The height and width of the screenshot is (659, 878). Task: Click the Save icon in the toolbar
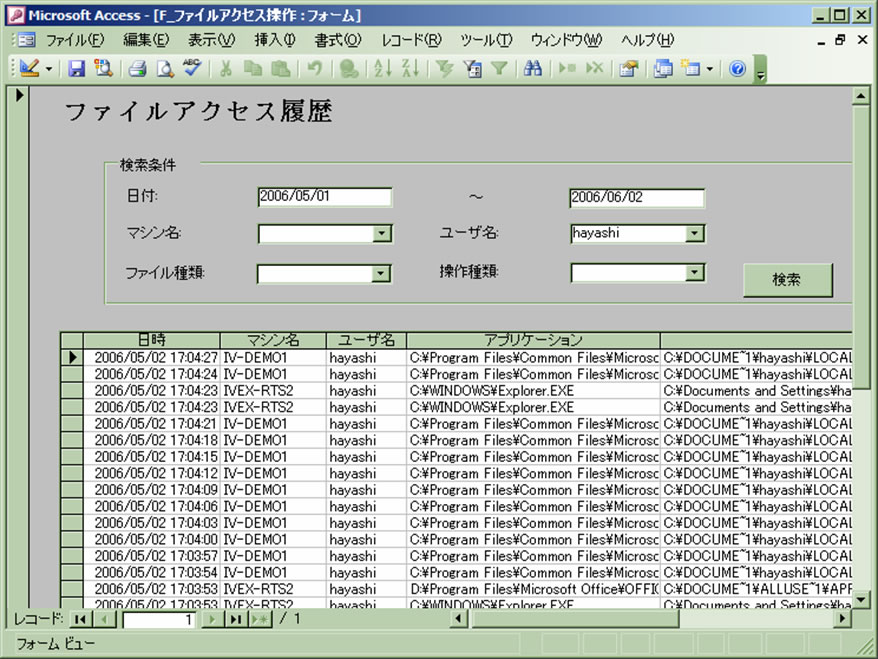point(77,69)
